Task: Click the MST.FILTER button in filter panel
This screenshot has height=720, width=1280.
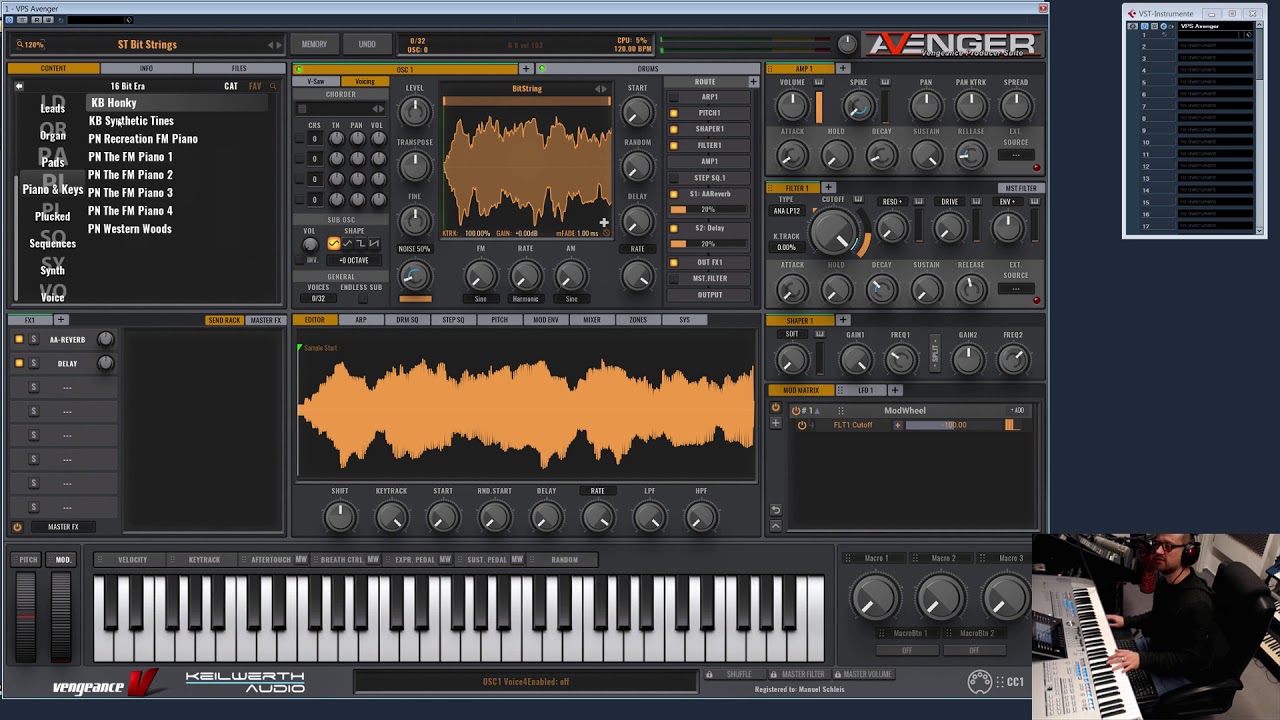Action: coord(1021,188)
